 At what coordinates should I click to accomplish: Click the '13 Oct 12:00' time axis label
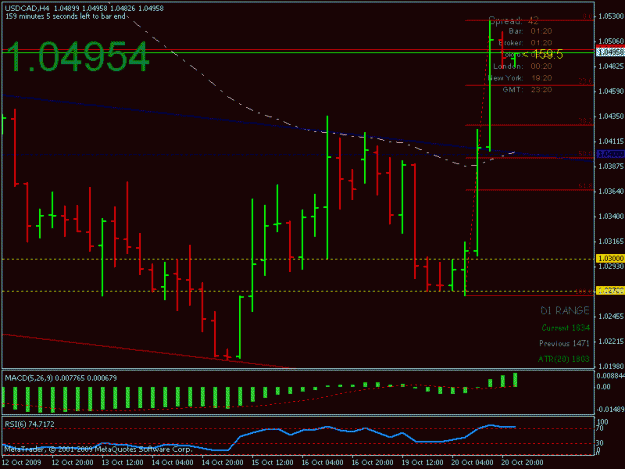[122, 462]
